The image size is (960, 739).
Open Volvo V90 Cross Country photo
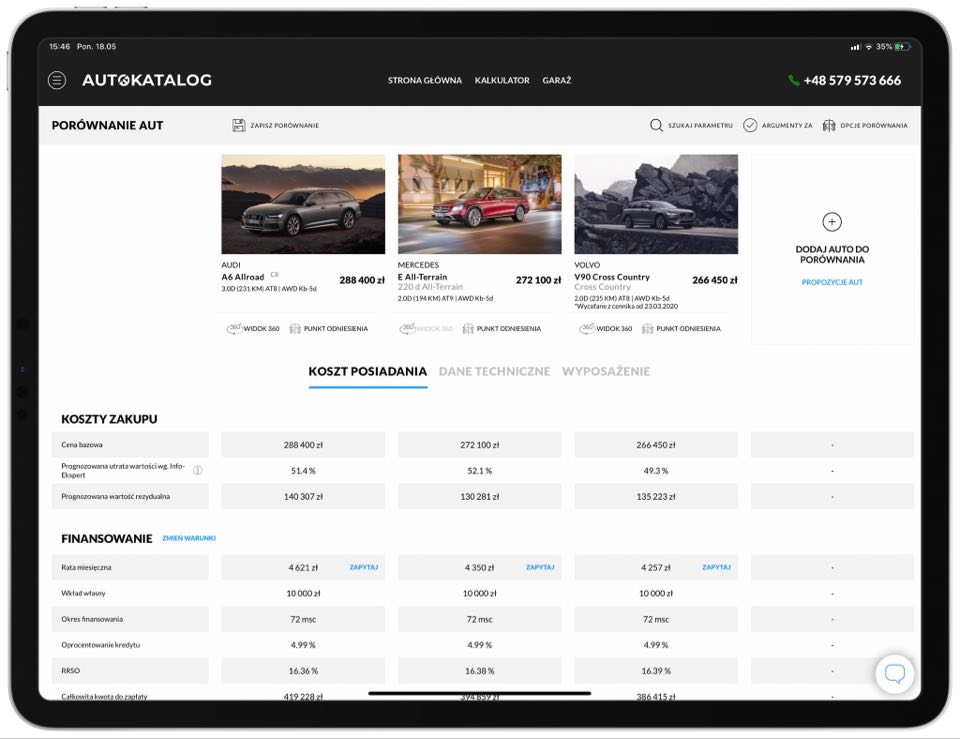point(656,204)
